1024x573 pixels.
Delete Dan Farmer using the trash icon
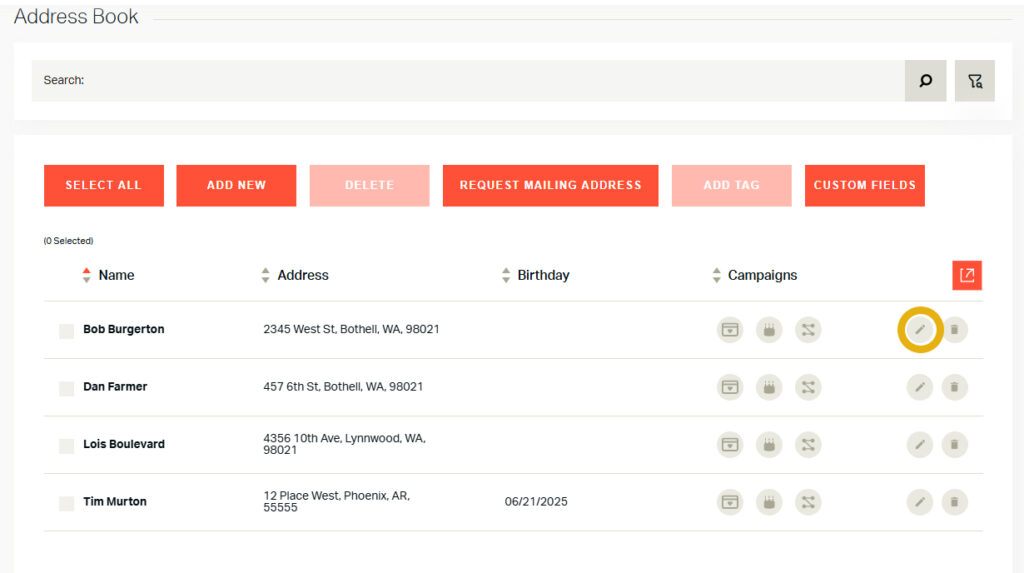tap(955, 387)
